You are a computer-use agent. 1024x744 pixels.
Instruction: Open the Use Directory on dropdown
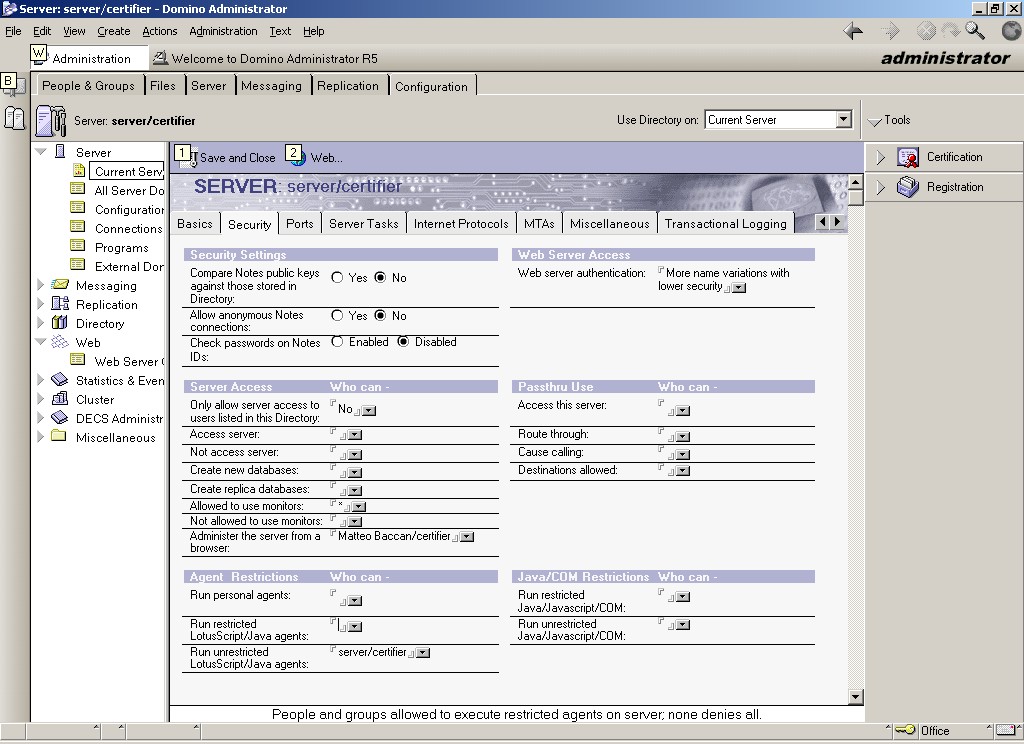(844, 120)
